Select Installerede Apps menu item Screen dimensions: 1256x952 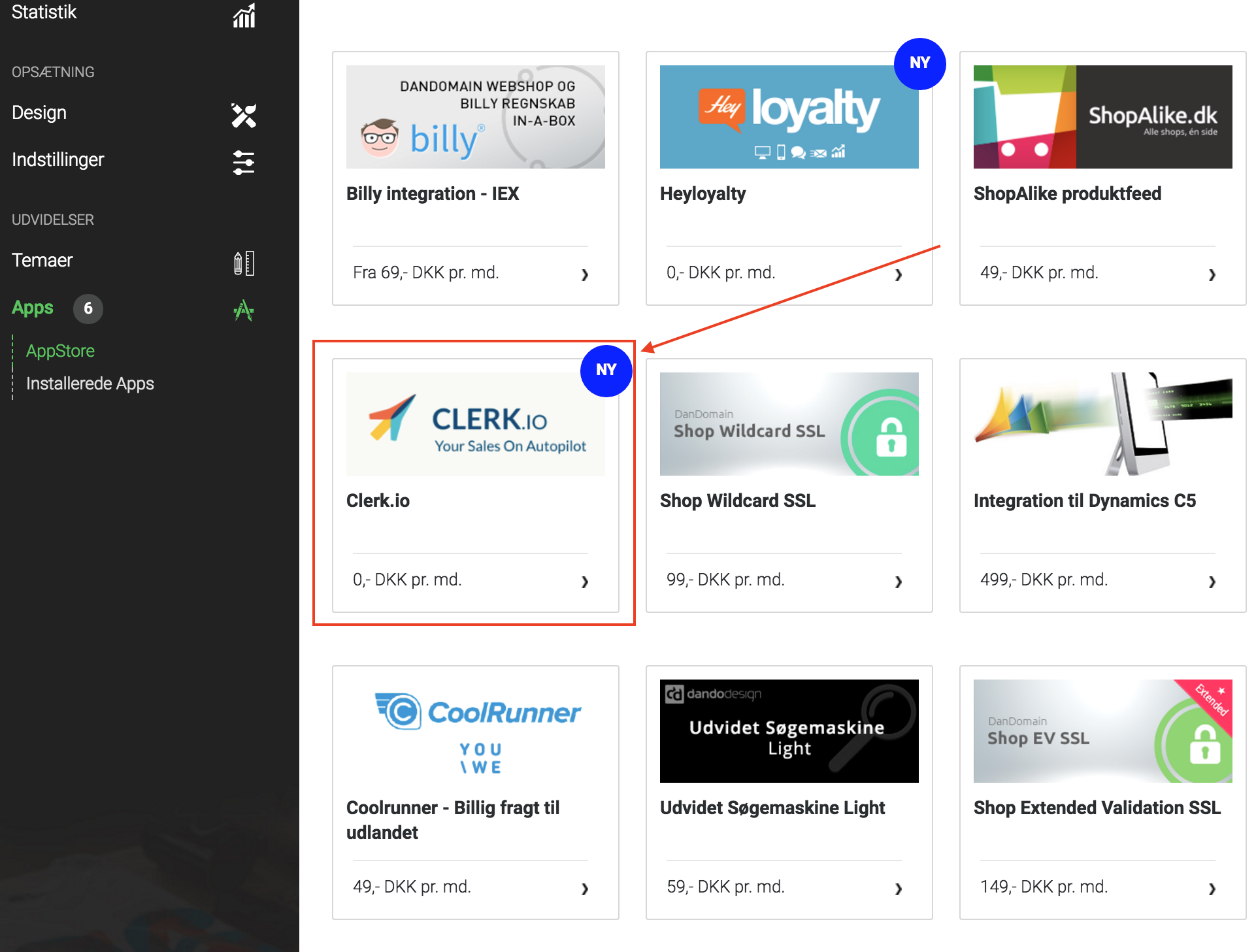(90, 384)
